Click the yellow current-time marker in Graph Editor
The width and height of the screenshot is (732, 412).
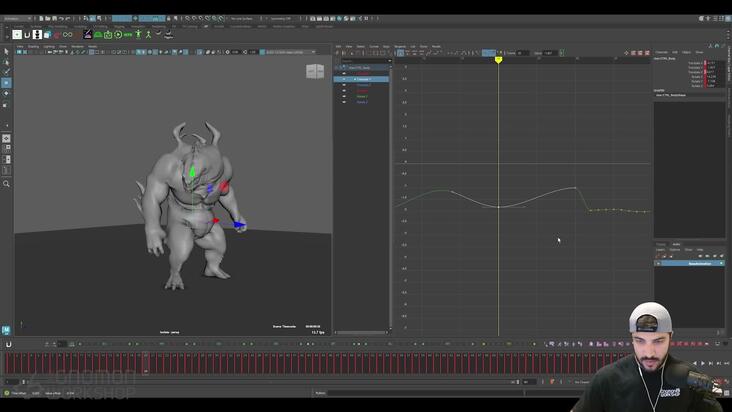pyautogui.click(x=499, y=60)
